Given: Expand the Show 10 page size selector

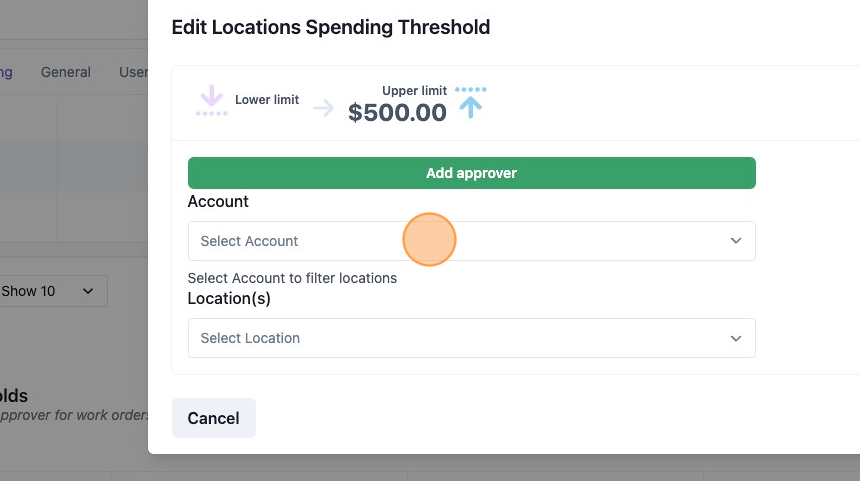Looking at the screenshot, I should click(50, 291).
